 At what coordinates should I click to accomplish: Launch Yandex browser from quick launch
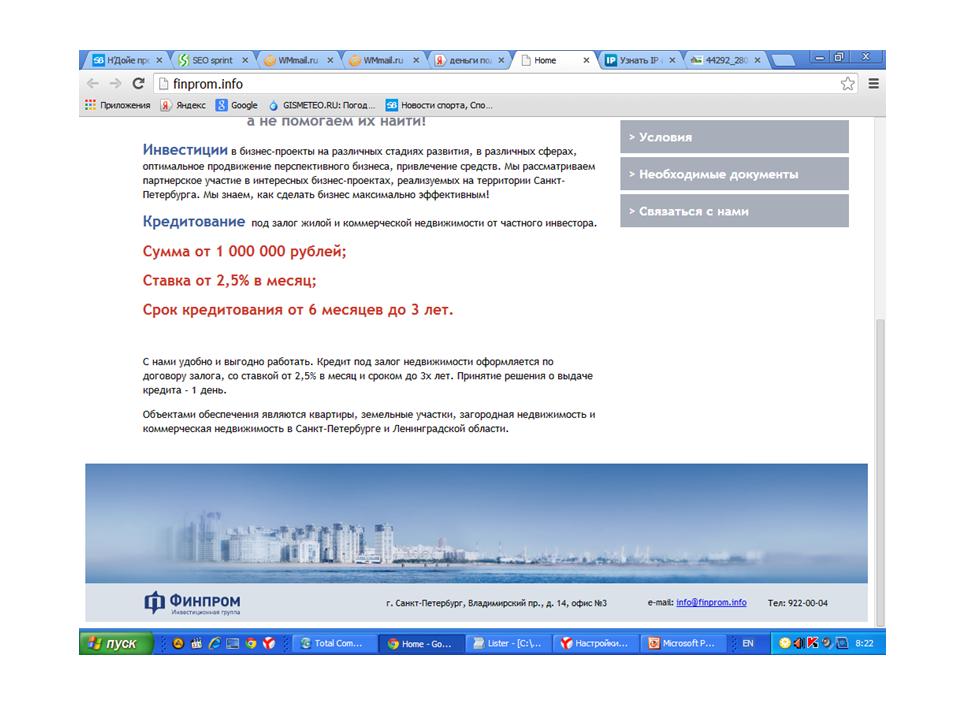tap(269, 643)
